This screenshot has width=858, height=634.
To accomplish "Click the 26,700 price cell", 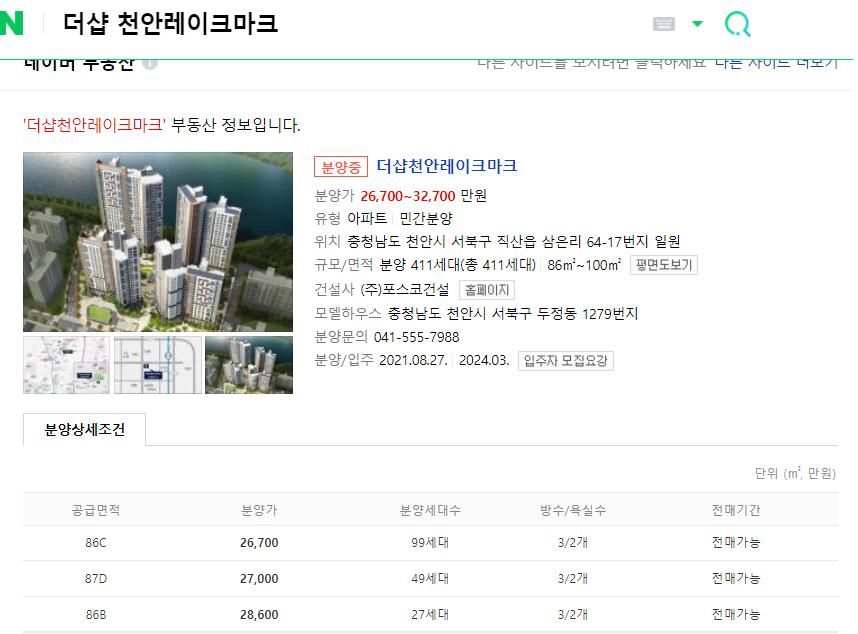I will (259, 543).
